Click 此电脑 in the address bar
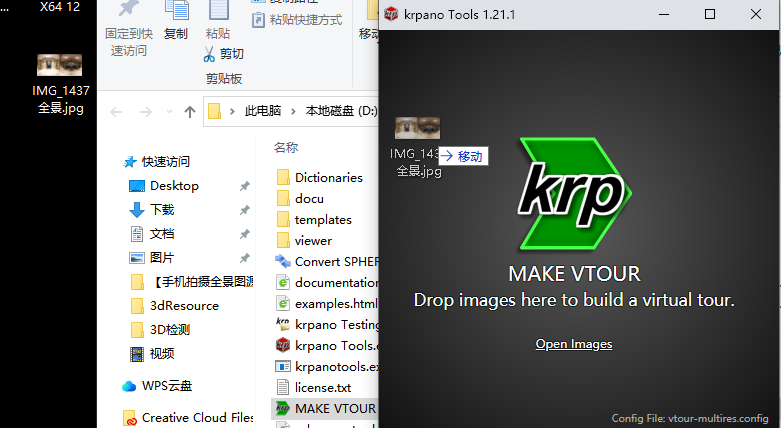This screenshot has height=428, width=781. (x=262, y=111)
